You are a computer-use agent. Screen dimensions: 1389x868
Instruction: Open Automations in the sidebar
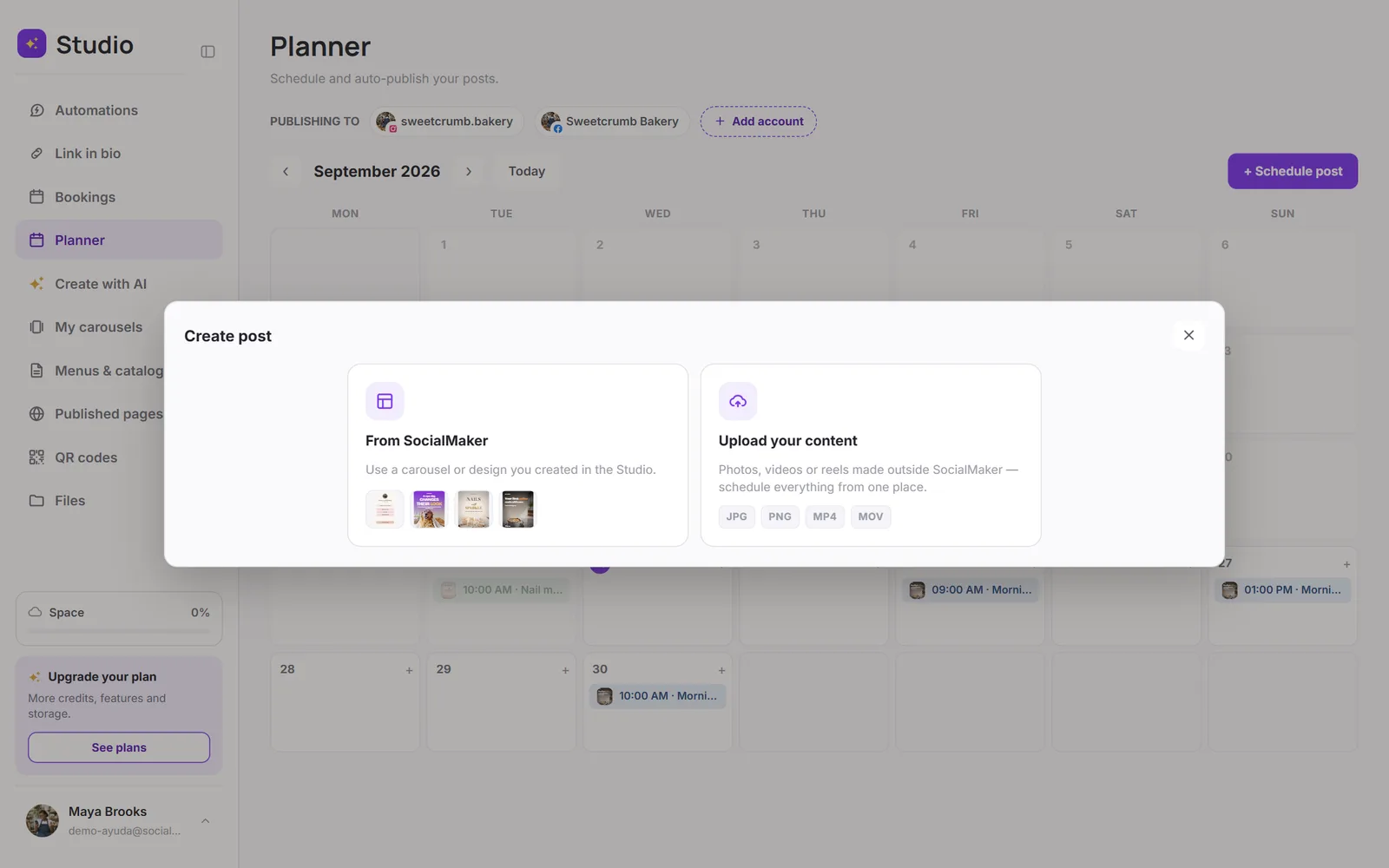pos(119,110)
